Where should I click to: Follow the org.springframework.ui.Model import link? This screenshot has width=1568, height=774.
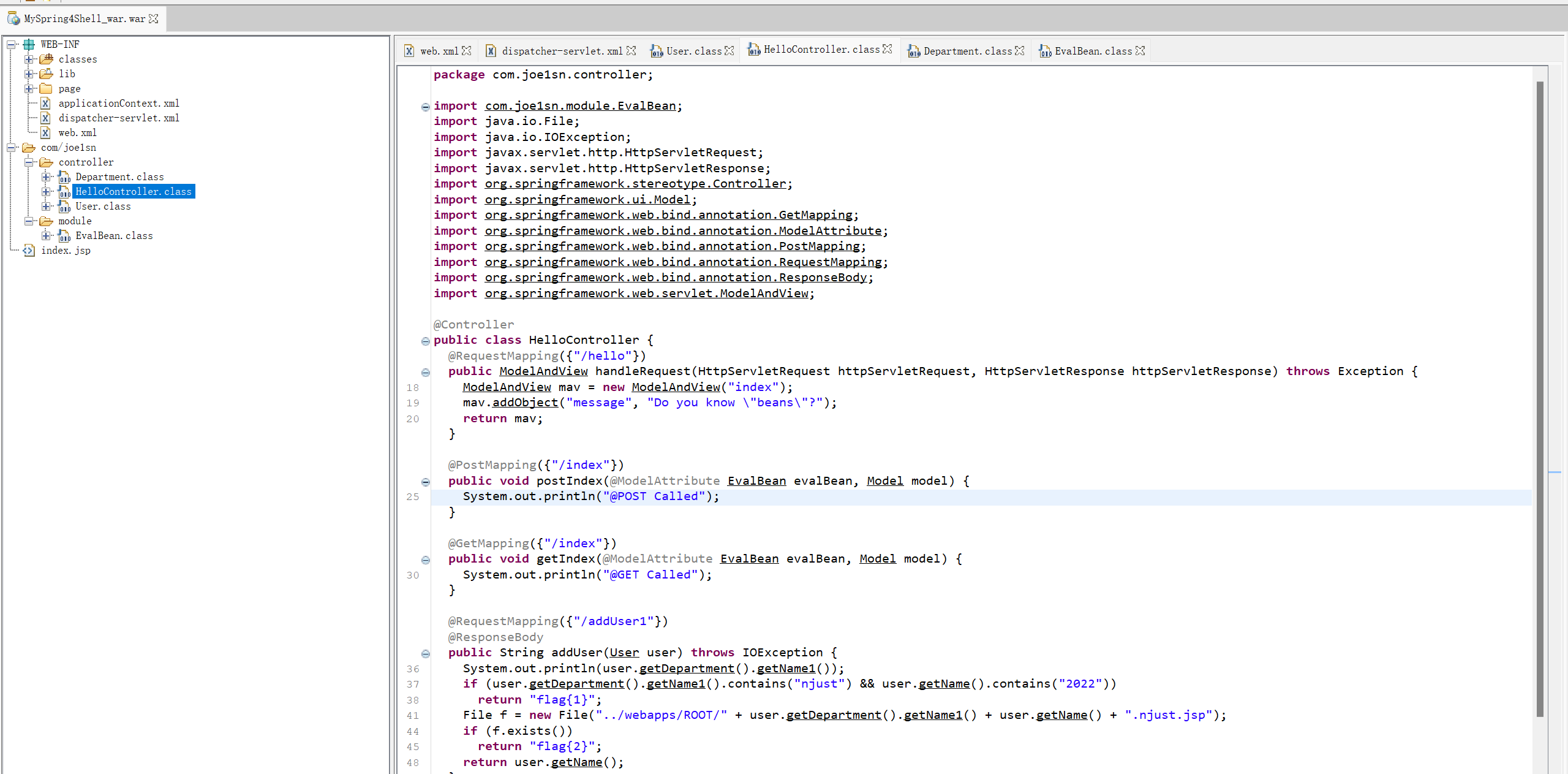click(587, 200)
